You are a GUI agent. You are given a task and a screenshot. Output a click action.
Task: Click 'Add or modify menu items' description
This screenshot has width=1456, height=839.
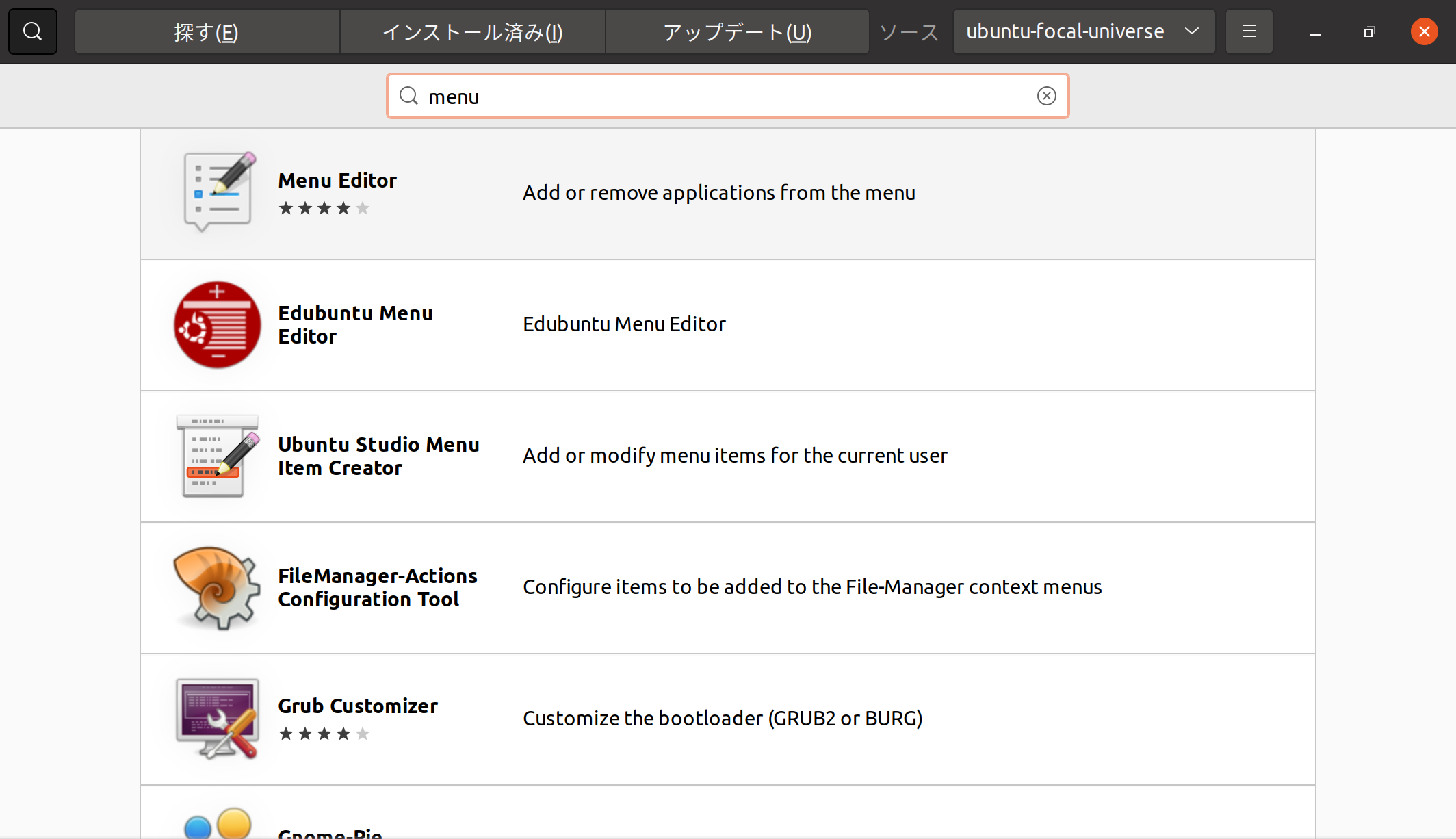735,456
